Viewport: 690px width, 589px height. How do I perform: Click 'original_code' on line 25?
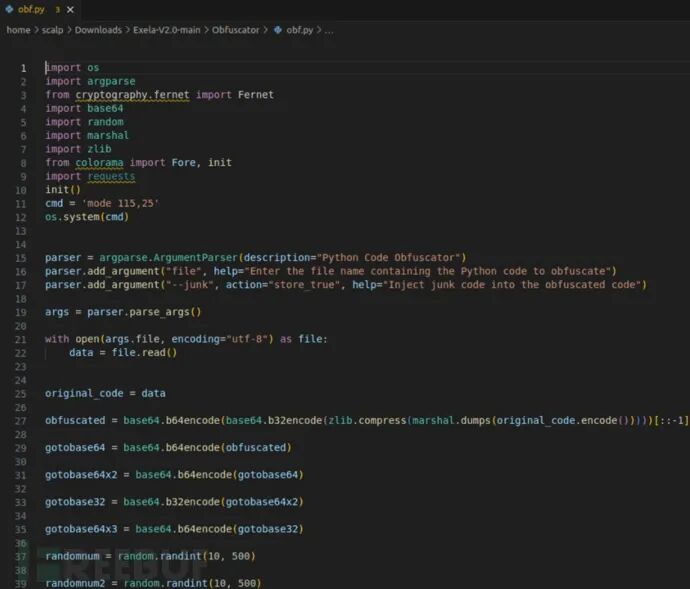pyautogui.click(x=84, y=393)
